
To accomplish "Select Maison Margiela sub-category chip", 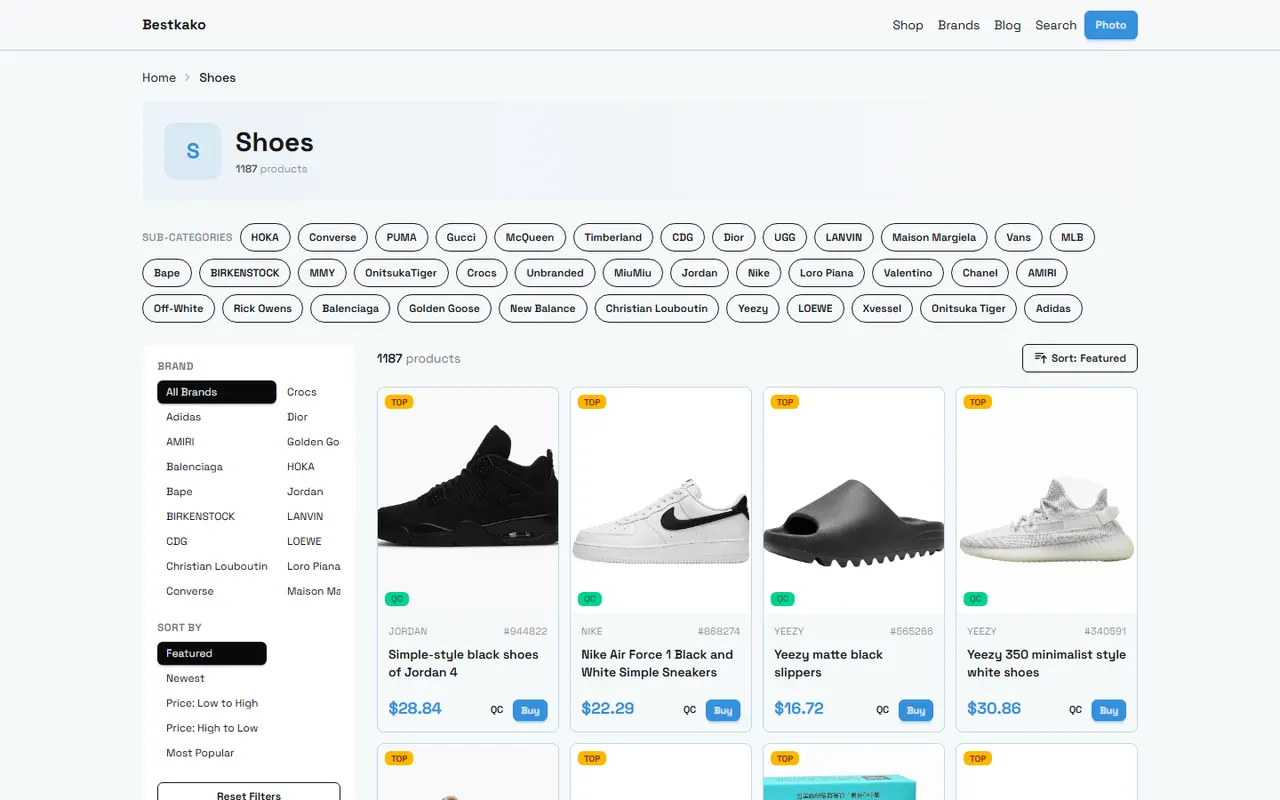I will tap(934, 237).
